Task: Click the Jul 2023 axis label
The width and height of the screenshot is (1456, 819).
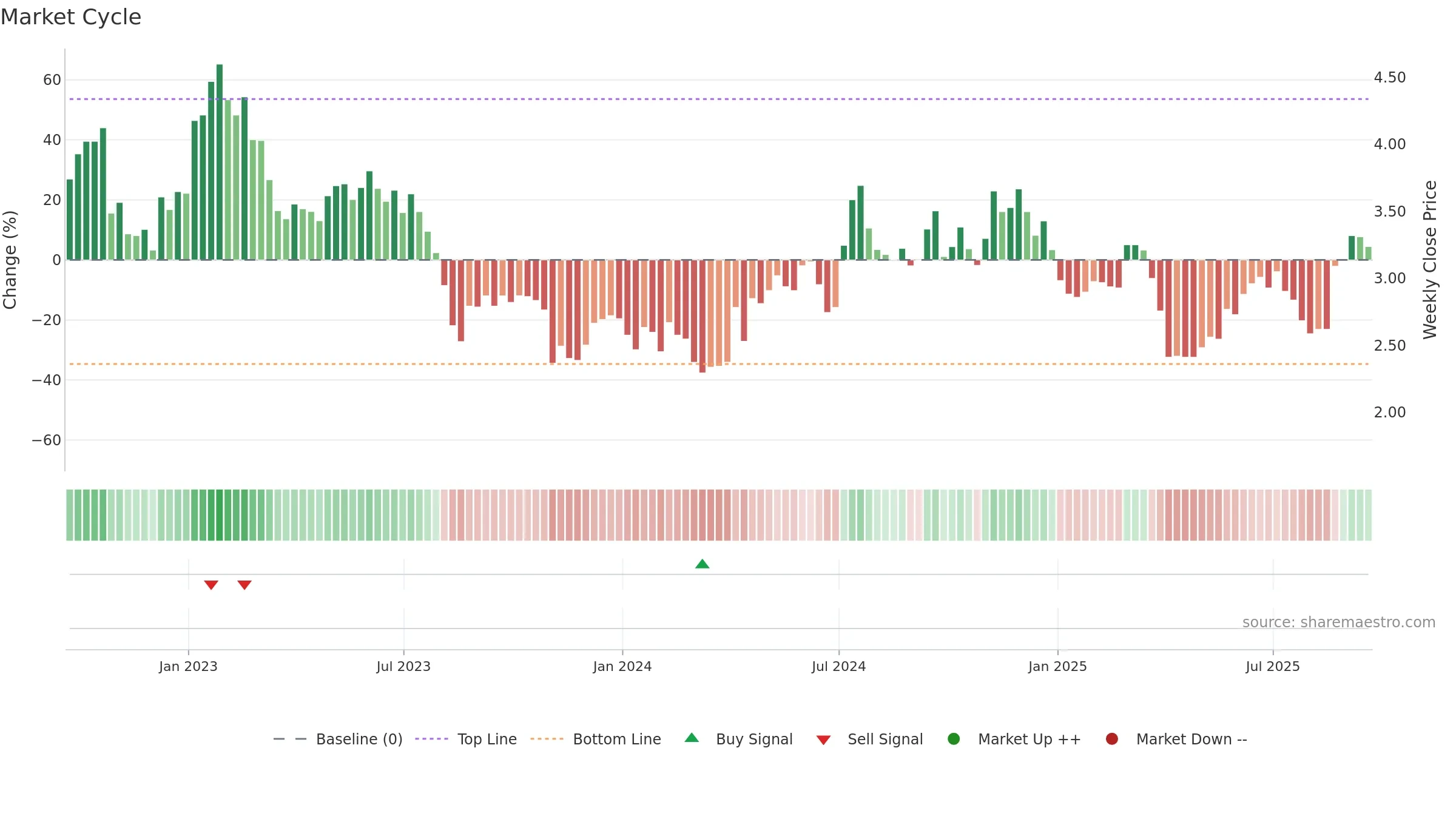Action: pyautogui.click(x=403, y=666)
